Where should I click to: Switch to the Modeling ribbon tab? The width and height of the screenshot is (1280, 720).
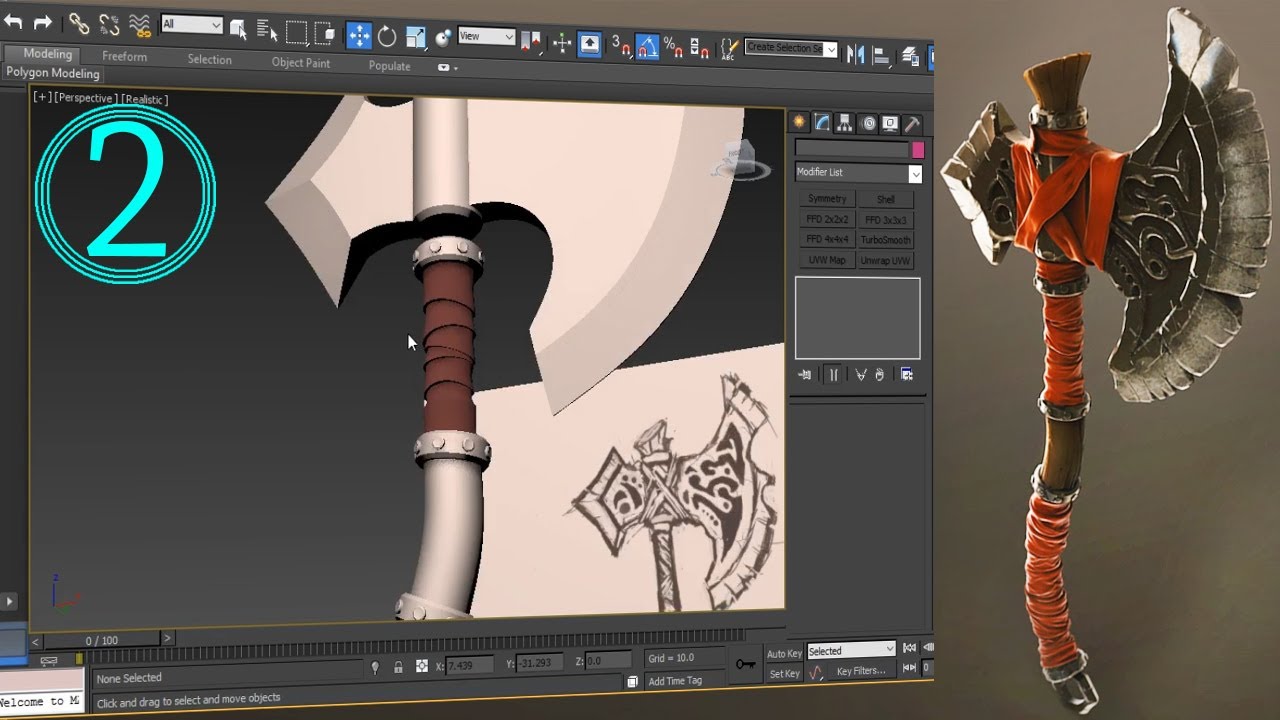(48, 54)
